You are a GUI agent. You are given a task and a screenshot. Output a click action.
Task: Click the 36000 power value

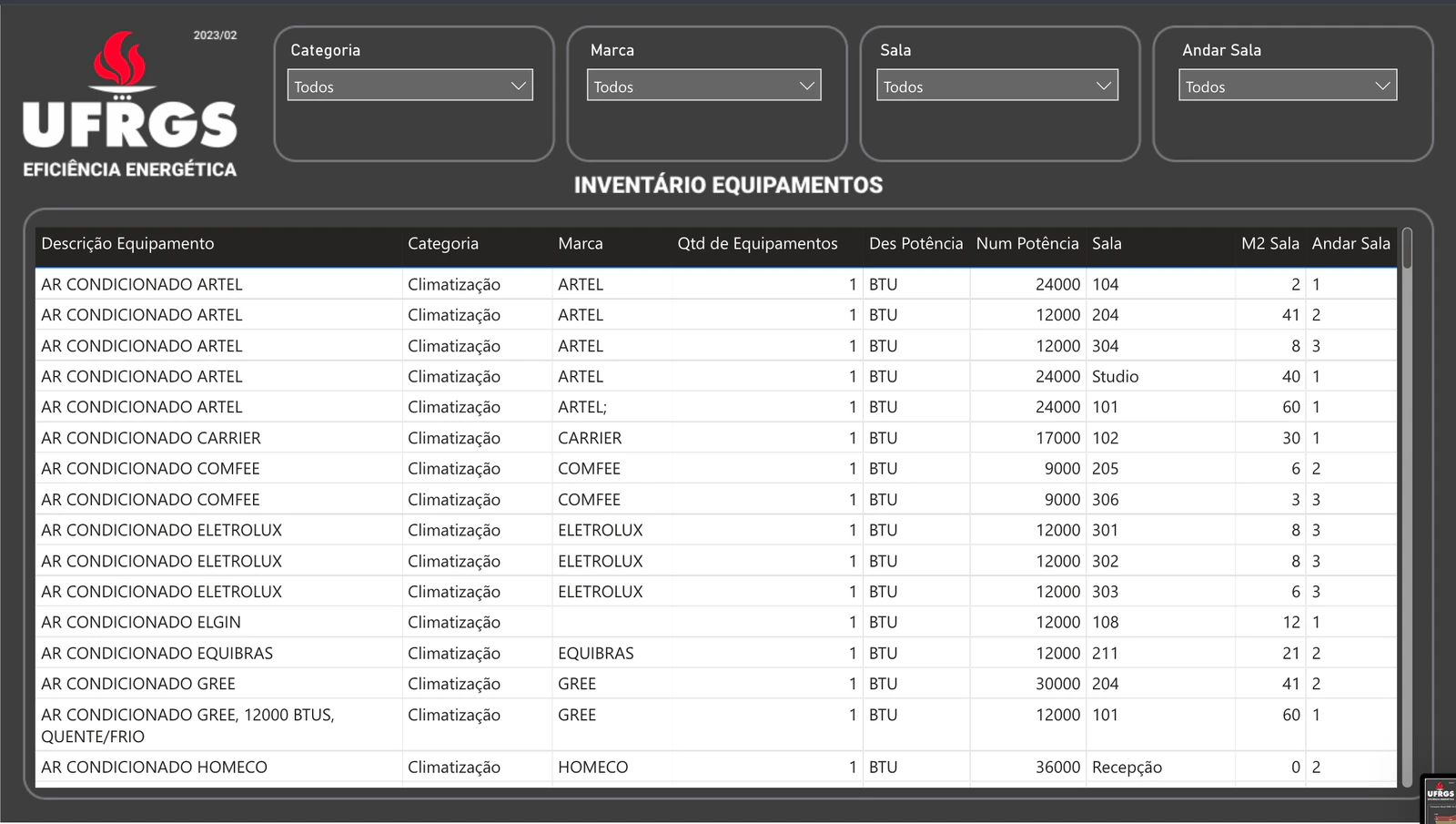coord(1057,767)
